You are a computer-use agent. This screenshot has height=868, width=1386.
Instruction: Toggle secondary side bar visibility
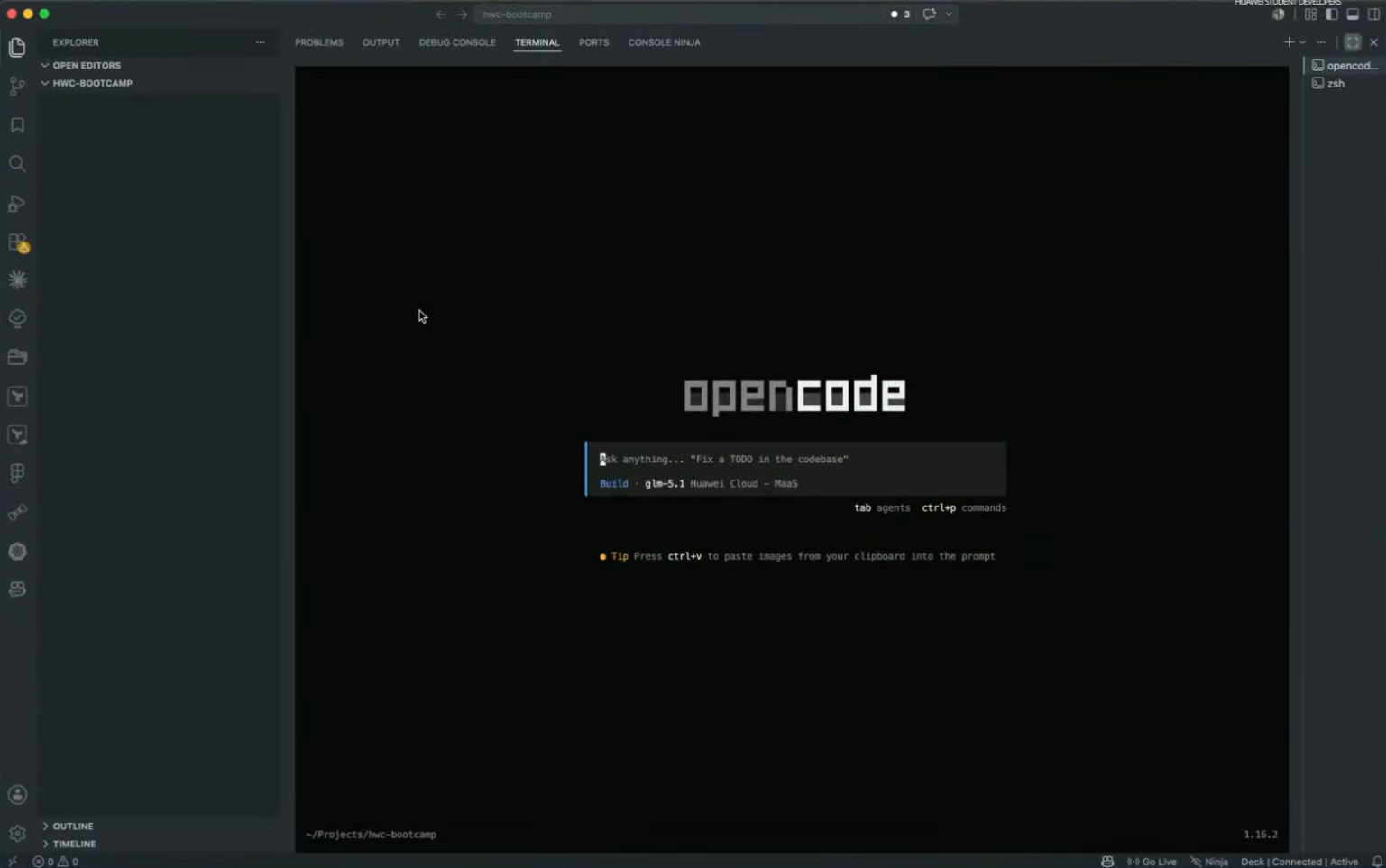pyautogui.click(x=1373, y=14)
